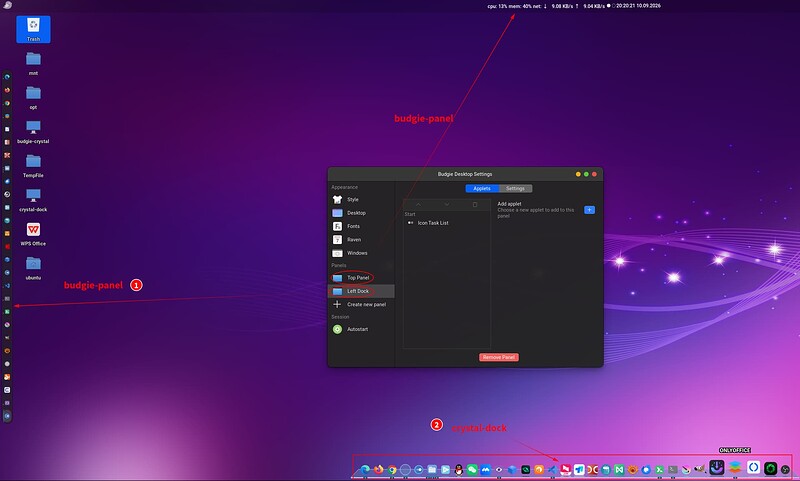Switch to the panel Settings tab
This screenshot has height=481, width=800.
click(x=515, y=188)
